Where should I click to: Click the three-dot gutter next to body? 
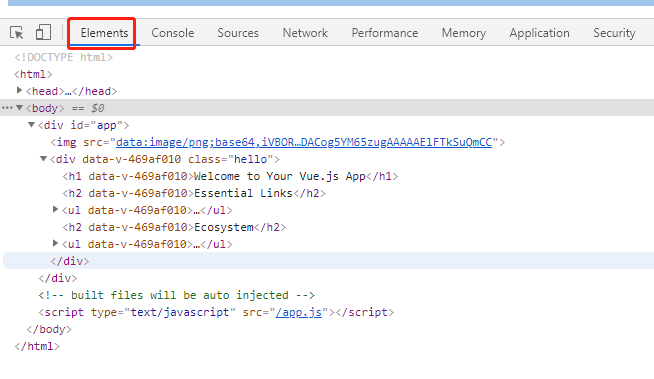[x=7, y=108]
